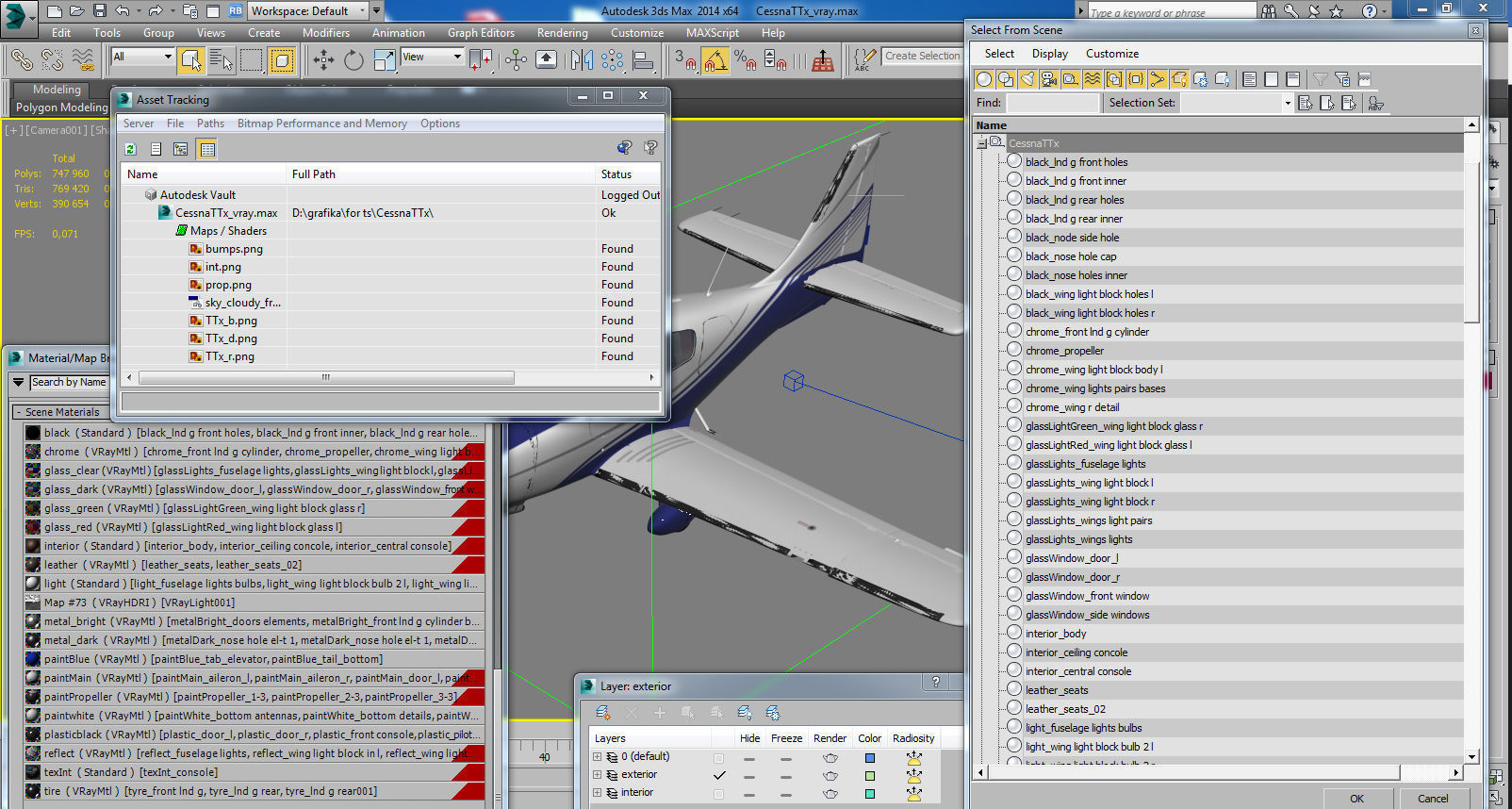
Task: Switch Asset Tracking to table view icon
Action: coord(207,149)
